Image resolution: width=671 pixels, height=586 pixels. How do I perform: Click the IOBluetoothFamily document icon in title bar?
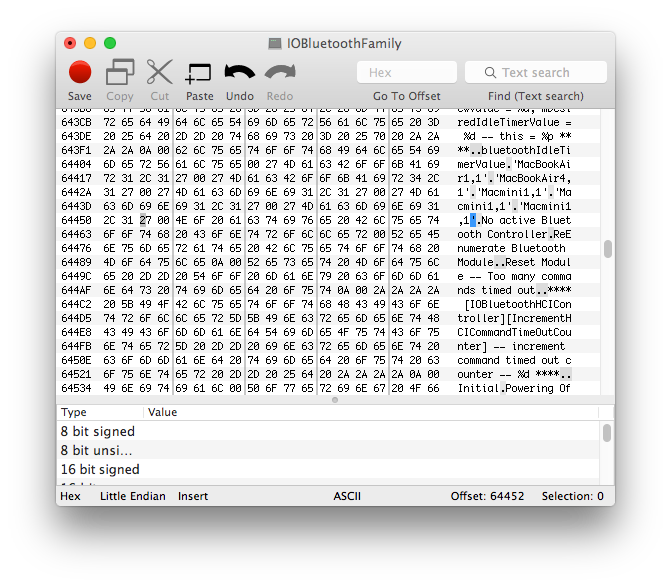pos(275,43)
